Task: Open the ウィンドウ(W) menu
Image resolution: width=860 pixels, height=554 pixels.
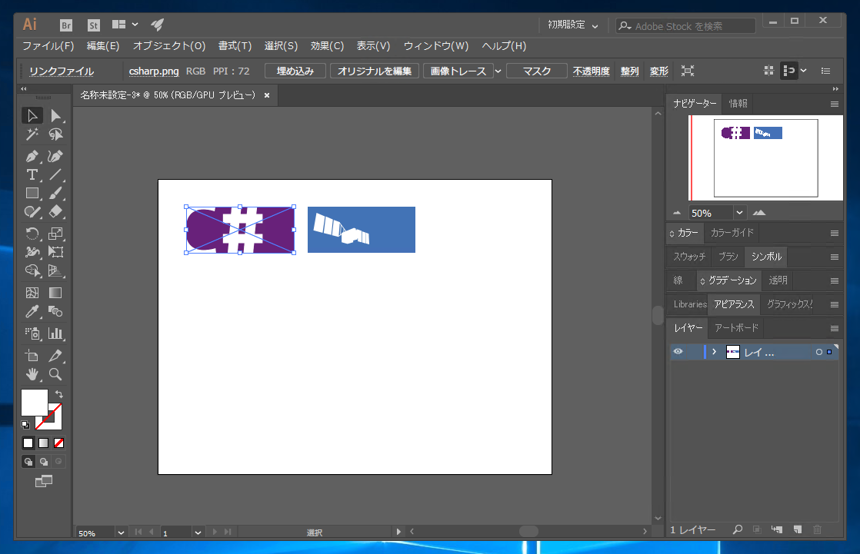Action: [436, 46]
